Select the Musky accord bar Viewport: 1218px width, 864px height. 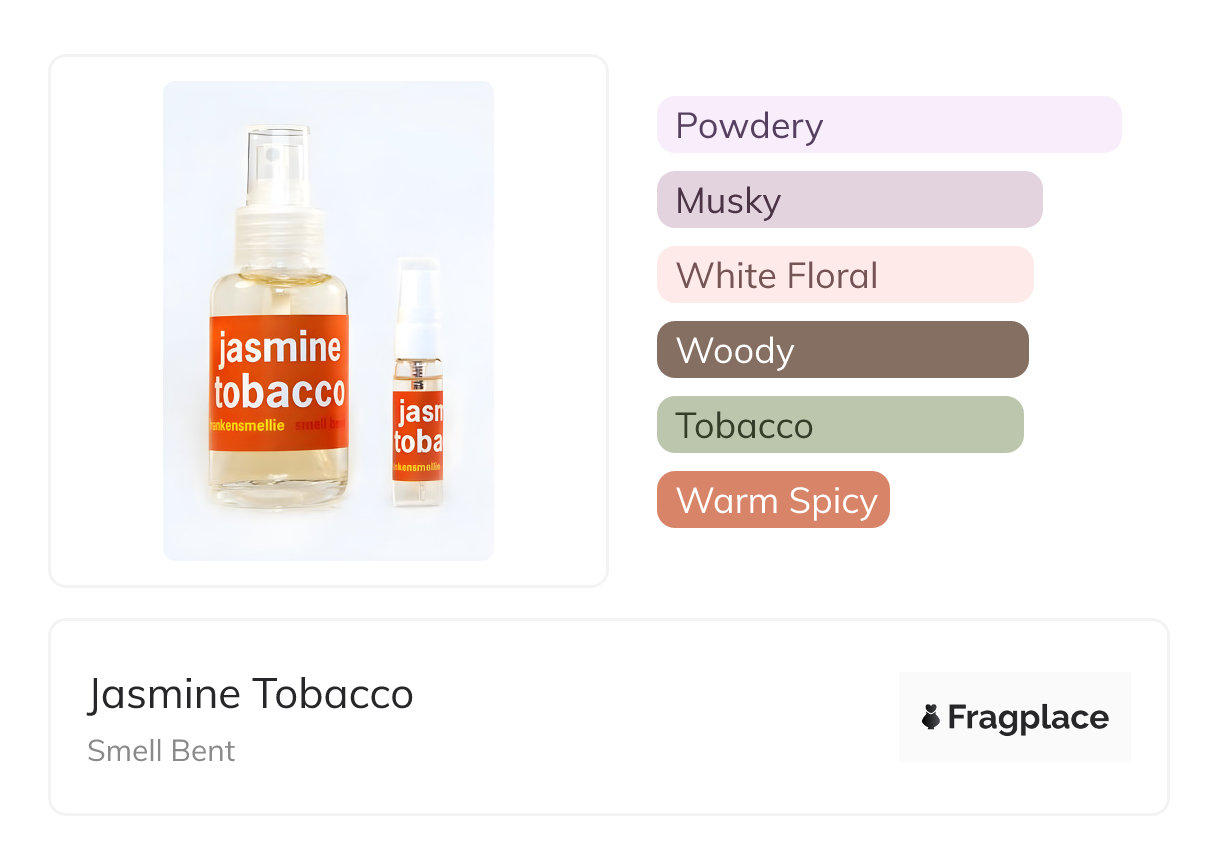849,200
